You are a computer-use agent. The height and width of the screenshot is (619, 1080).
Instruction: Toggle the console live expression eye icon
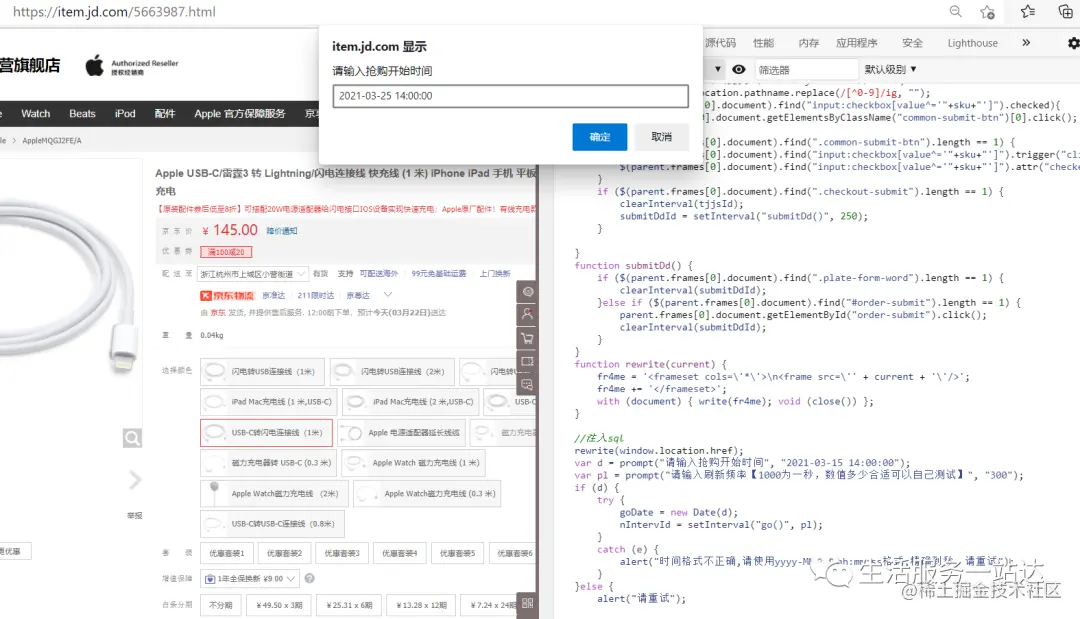point(738,70)
